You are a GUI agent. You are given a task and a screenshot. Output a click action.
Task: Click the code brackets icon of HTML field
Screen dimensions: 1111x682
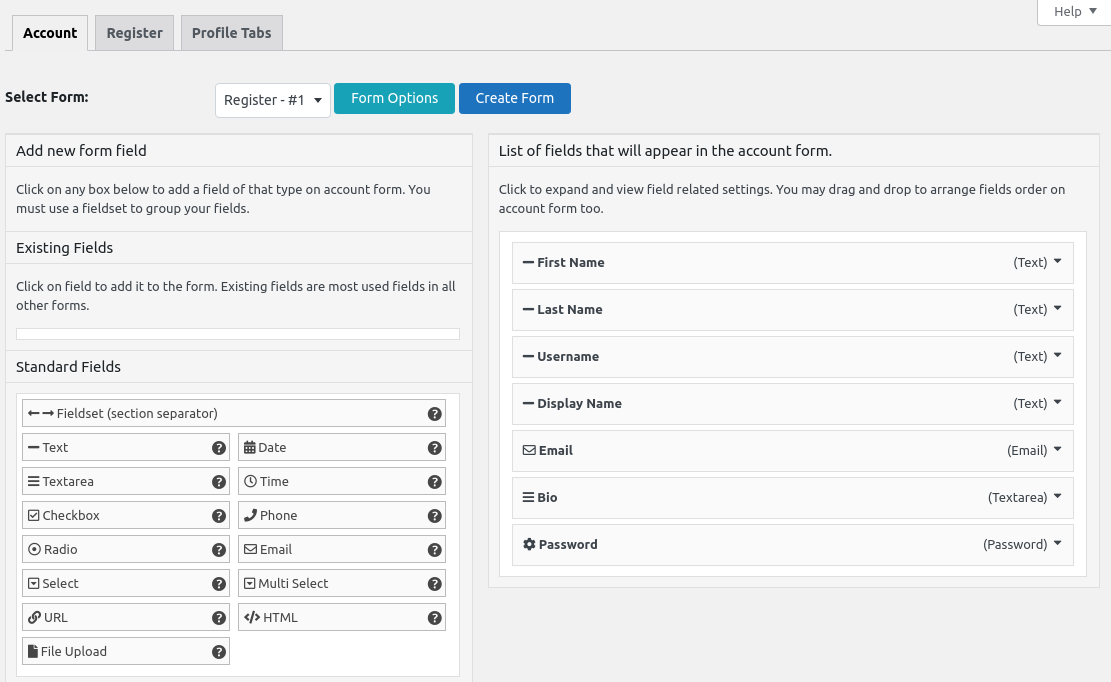[x=252, y=617]
